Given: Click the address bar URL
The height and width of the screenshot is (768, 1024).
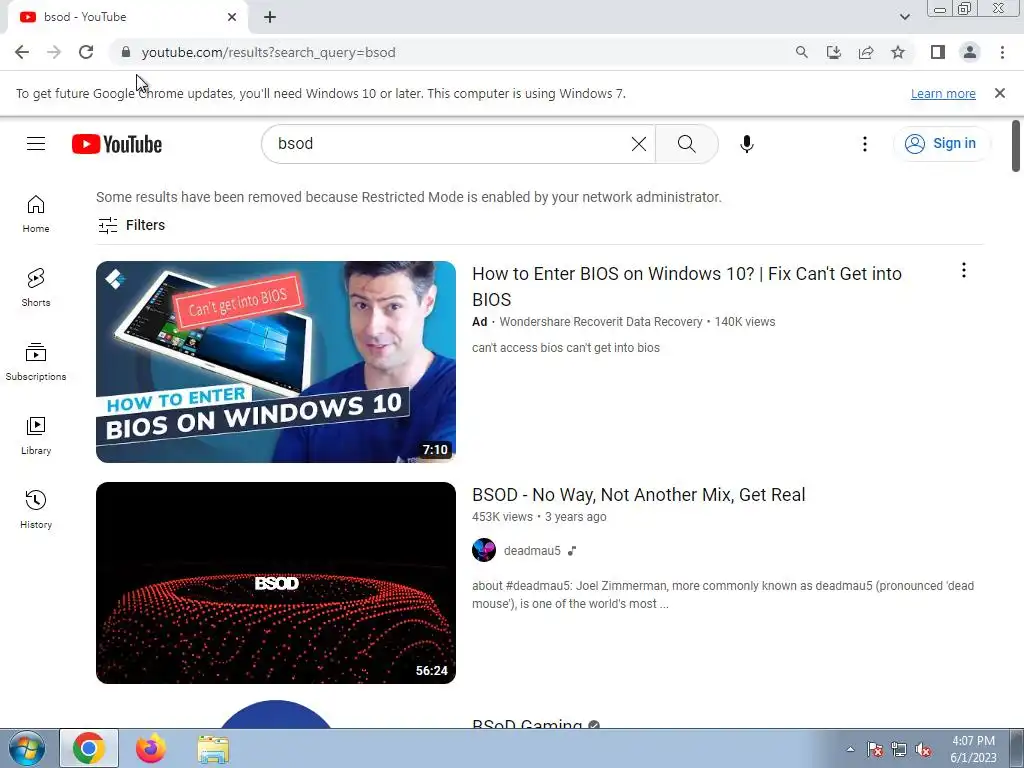Looking at the screenshot, I should pos(268,52).
